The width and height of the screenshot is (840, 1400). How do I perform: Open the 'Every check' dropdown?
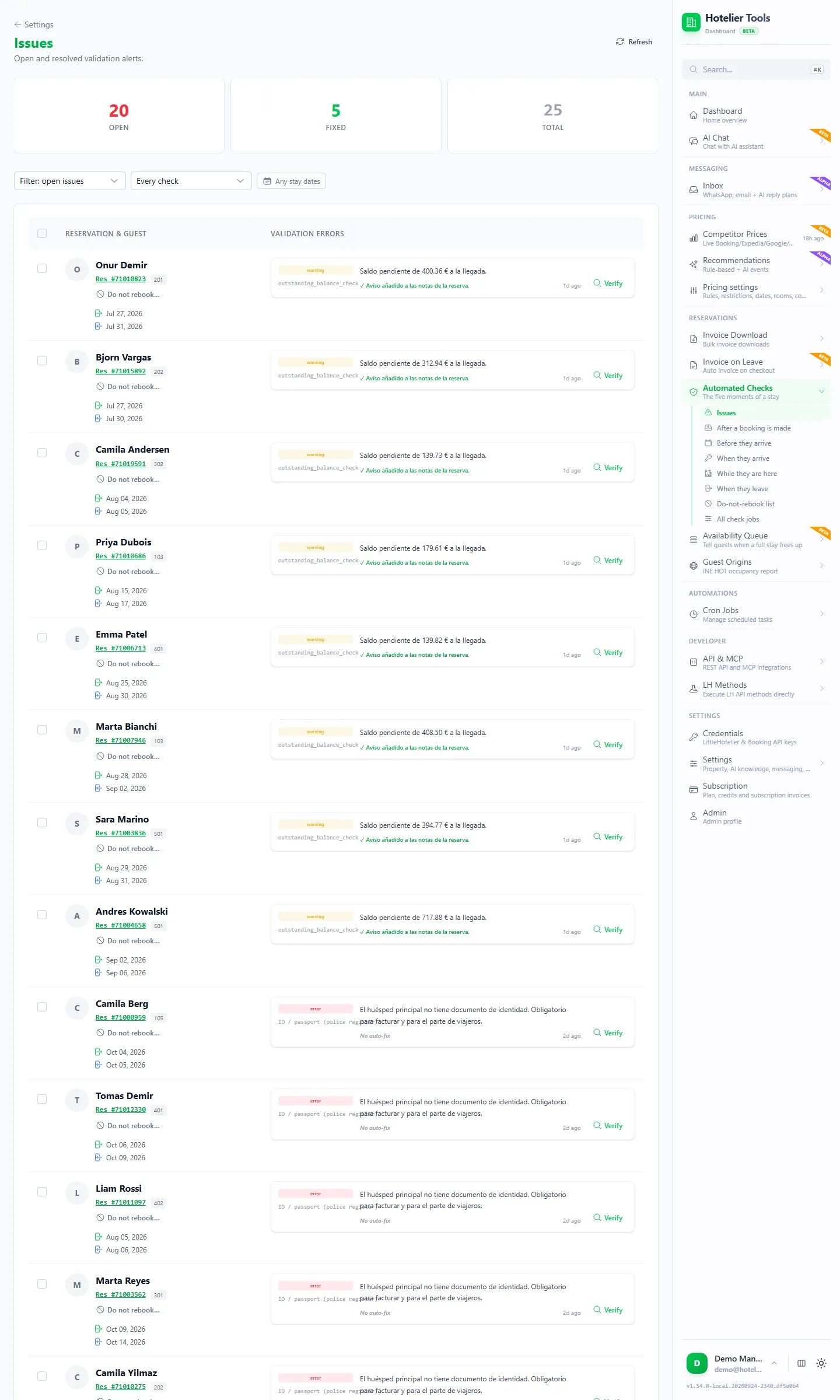coord(191,181)
